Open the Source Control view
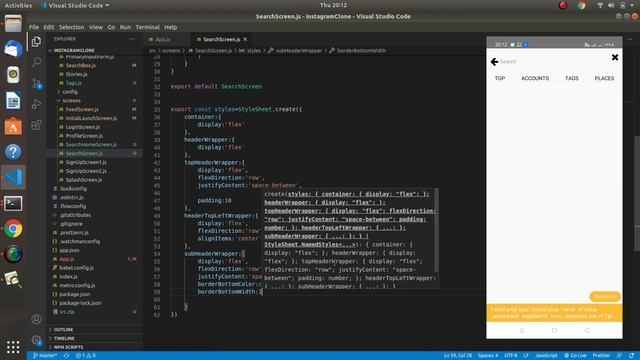Screen dimensions: 640x360 (x=36, y=83)
